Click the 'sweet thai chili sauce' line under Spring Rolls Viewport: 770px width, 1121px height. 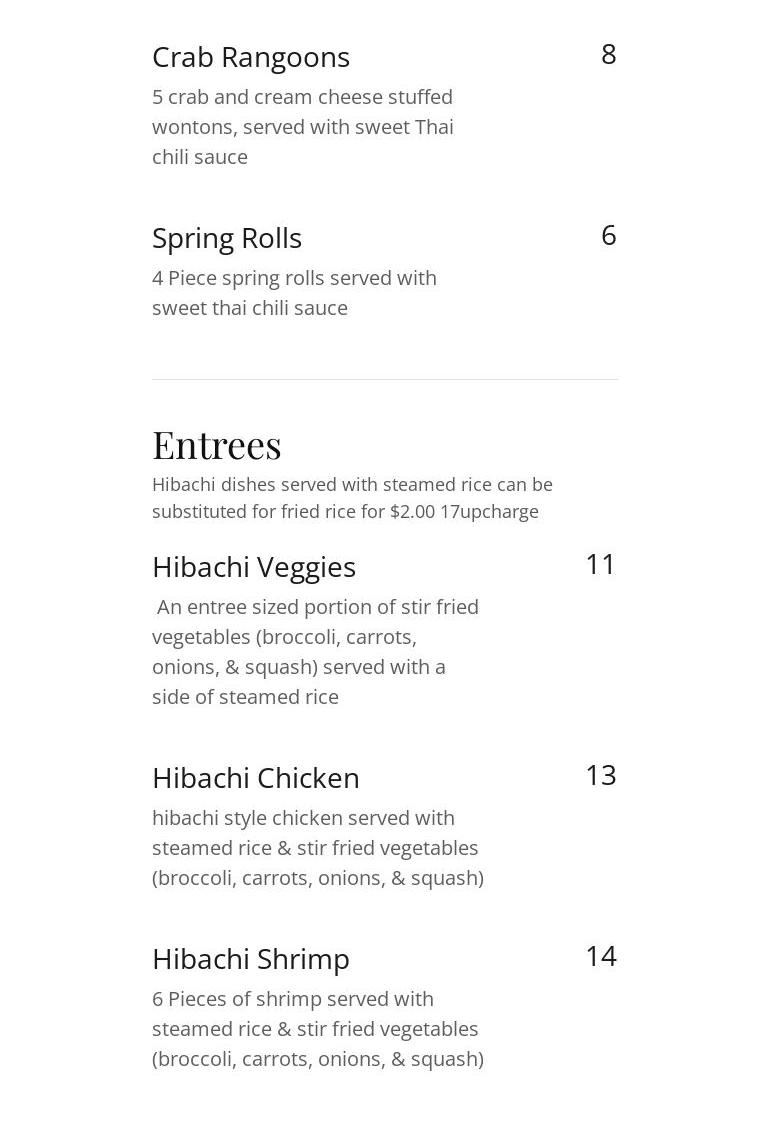click(250, 307)
